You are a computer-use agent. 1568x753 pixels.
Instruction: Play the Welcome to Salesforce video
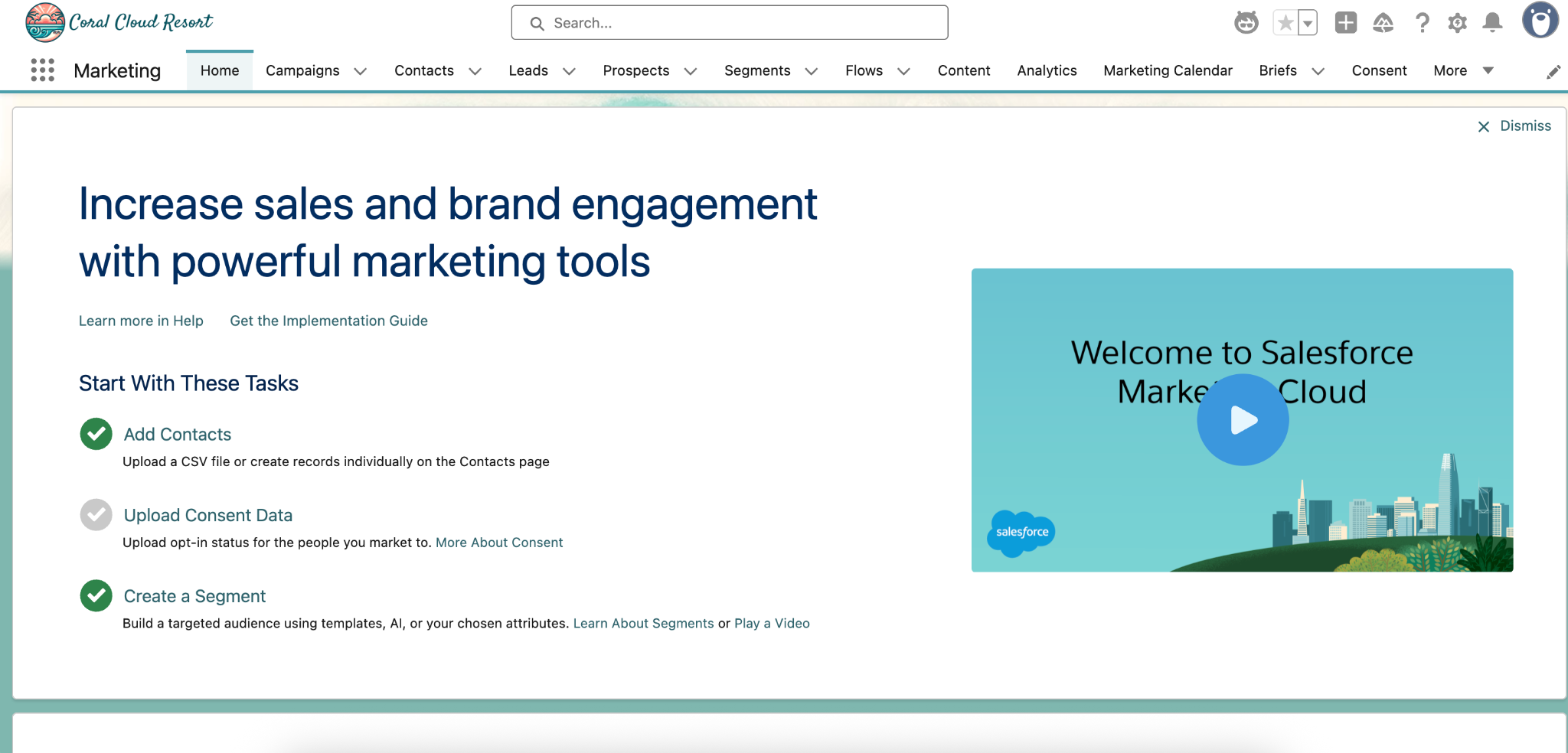pos(1243,420)
